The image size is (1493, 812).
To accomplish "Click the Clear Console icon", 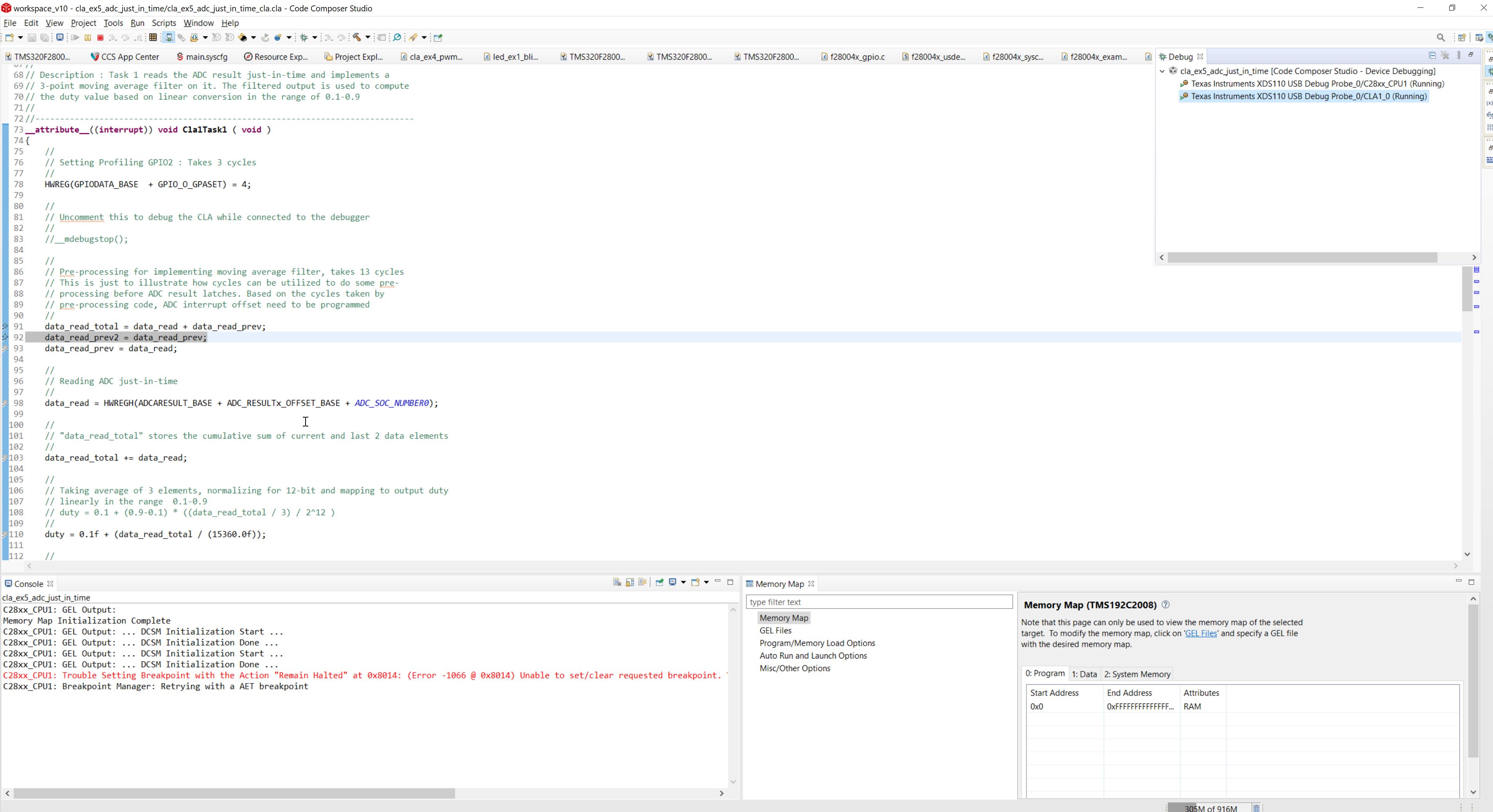I will pyautogui.click(x=617, y=582).
